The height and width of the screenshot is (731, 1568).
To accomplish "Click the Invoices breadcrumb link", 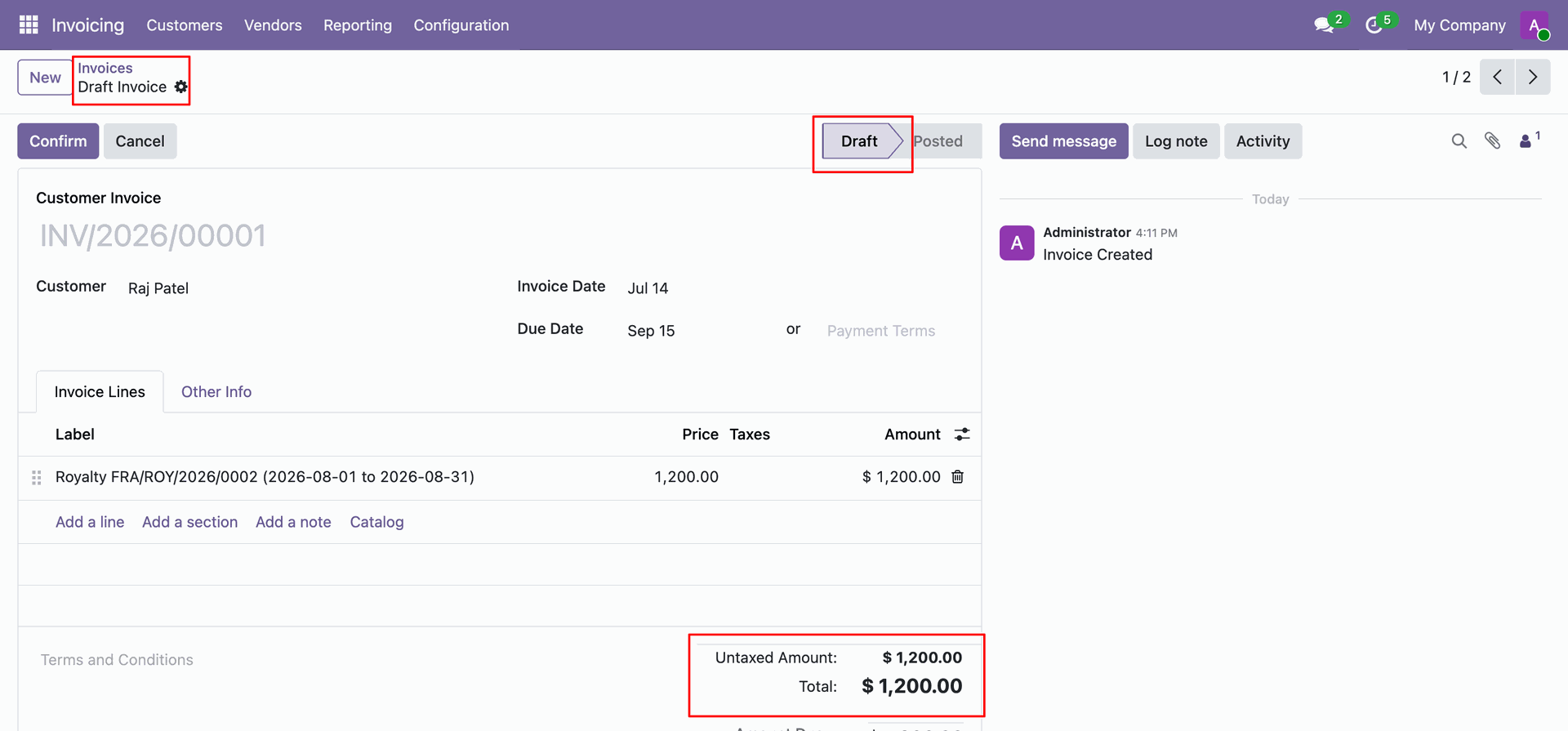I will coord(105,68).
